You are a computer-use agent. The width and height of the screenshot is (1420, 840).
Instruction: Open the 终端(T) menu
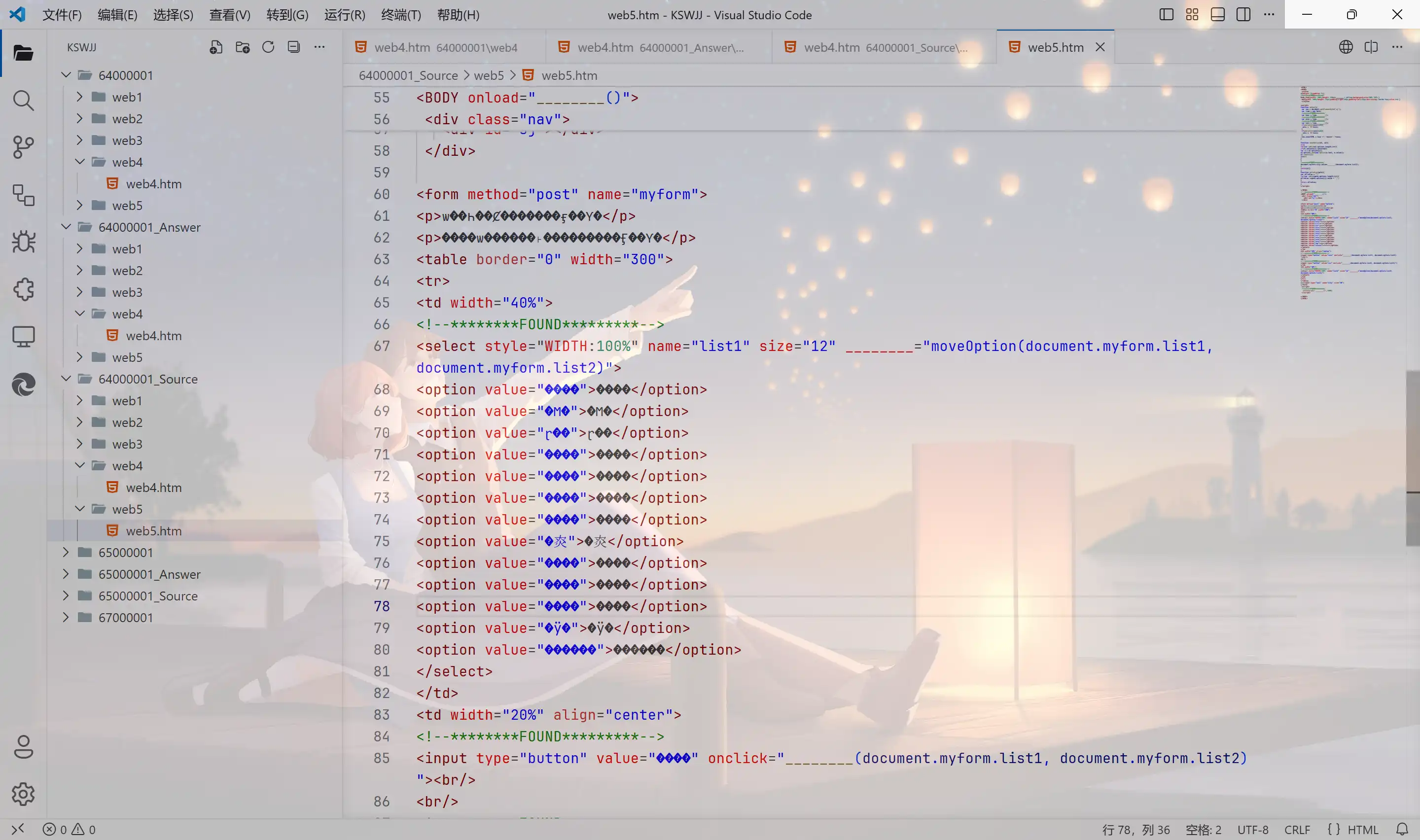click(401, 15)
